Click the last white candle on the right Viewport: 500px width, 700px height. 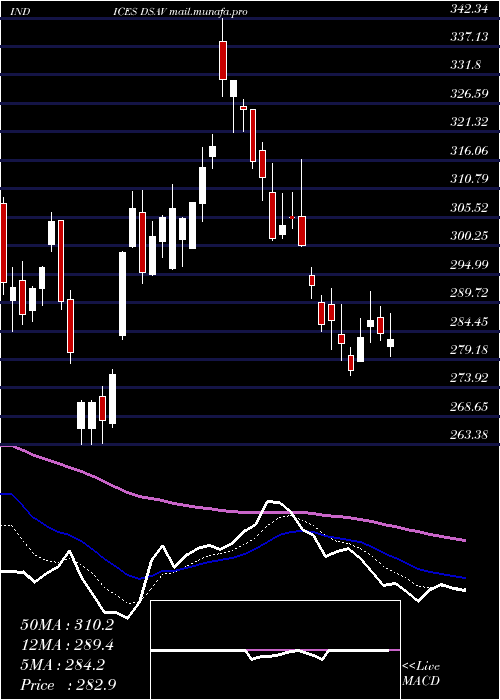point(391,343)
